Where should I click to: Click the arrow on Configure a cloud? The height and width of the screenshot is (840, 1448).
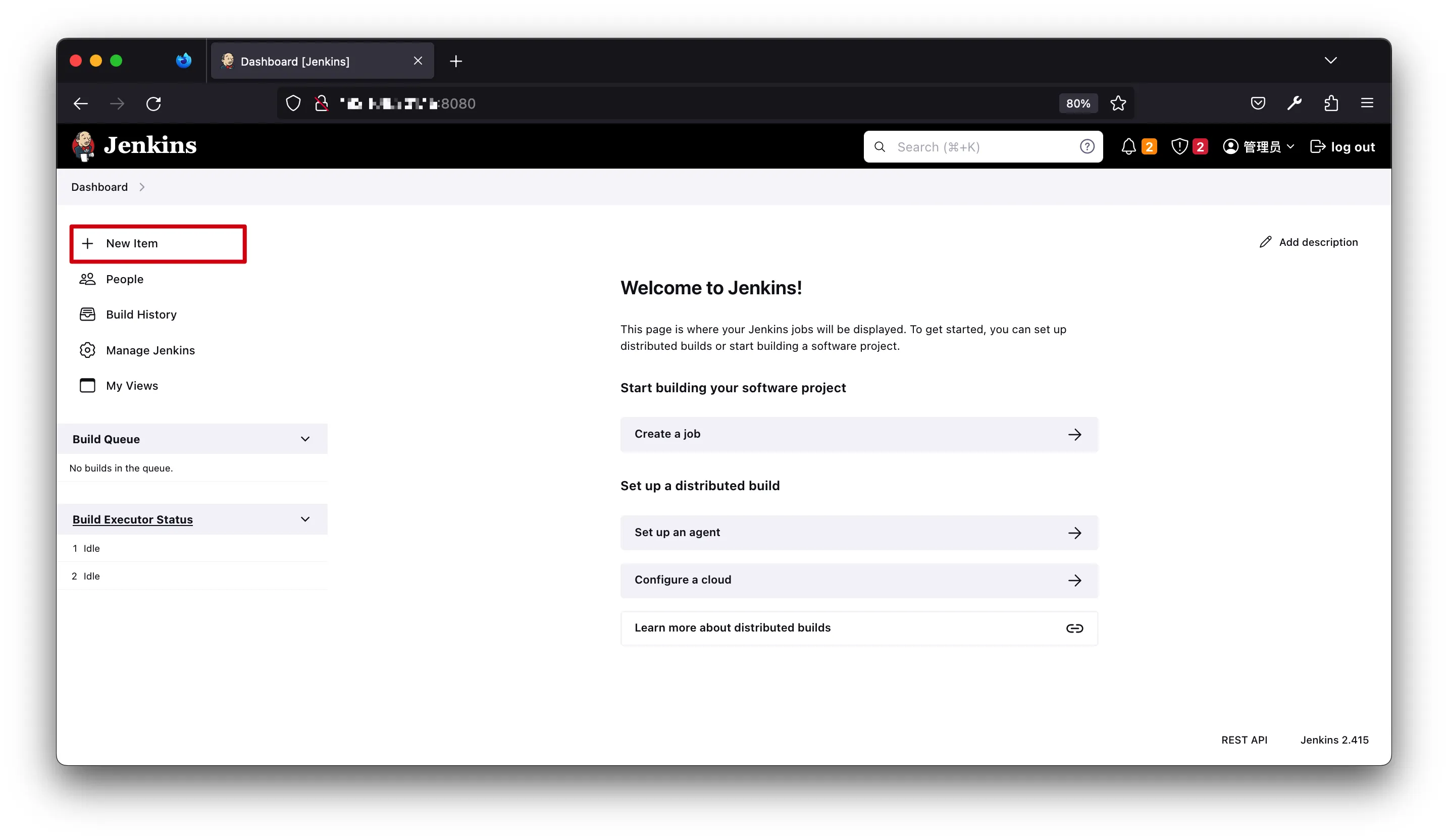click(1074, 581)
